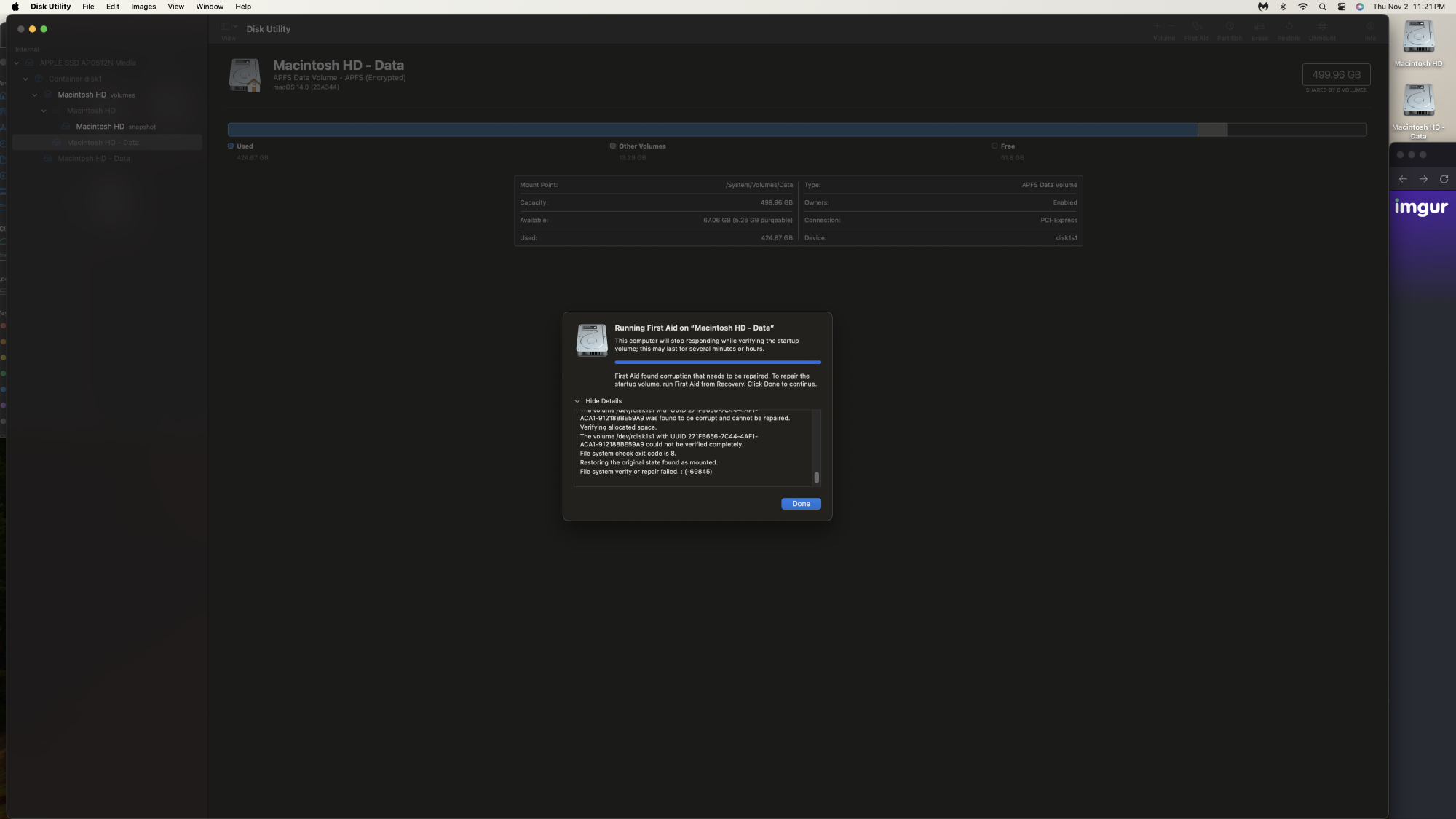Viewport: 1456px width, 819px height.
Task: Click the Erase toolbar icon
Action: pos(1259,27)
